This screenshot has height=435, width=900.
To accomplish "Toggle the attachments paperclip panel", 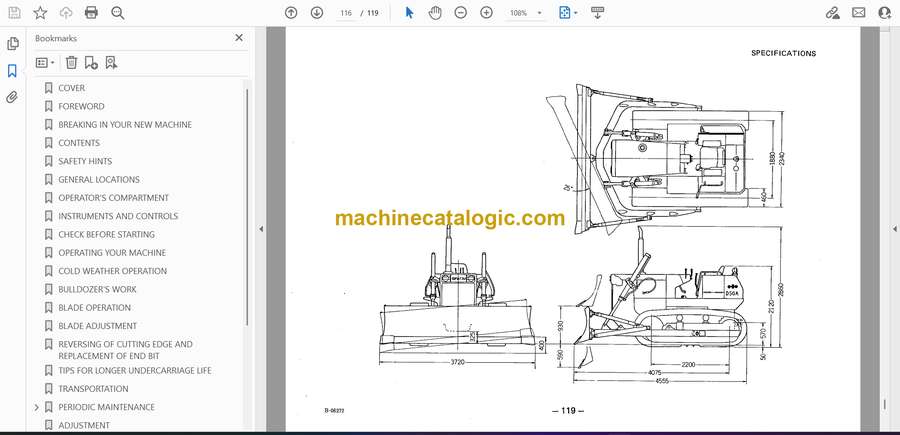I will pos(13,98).
